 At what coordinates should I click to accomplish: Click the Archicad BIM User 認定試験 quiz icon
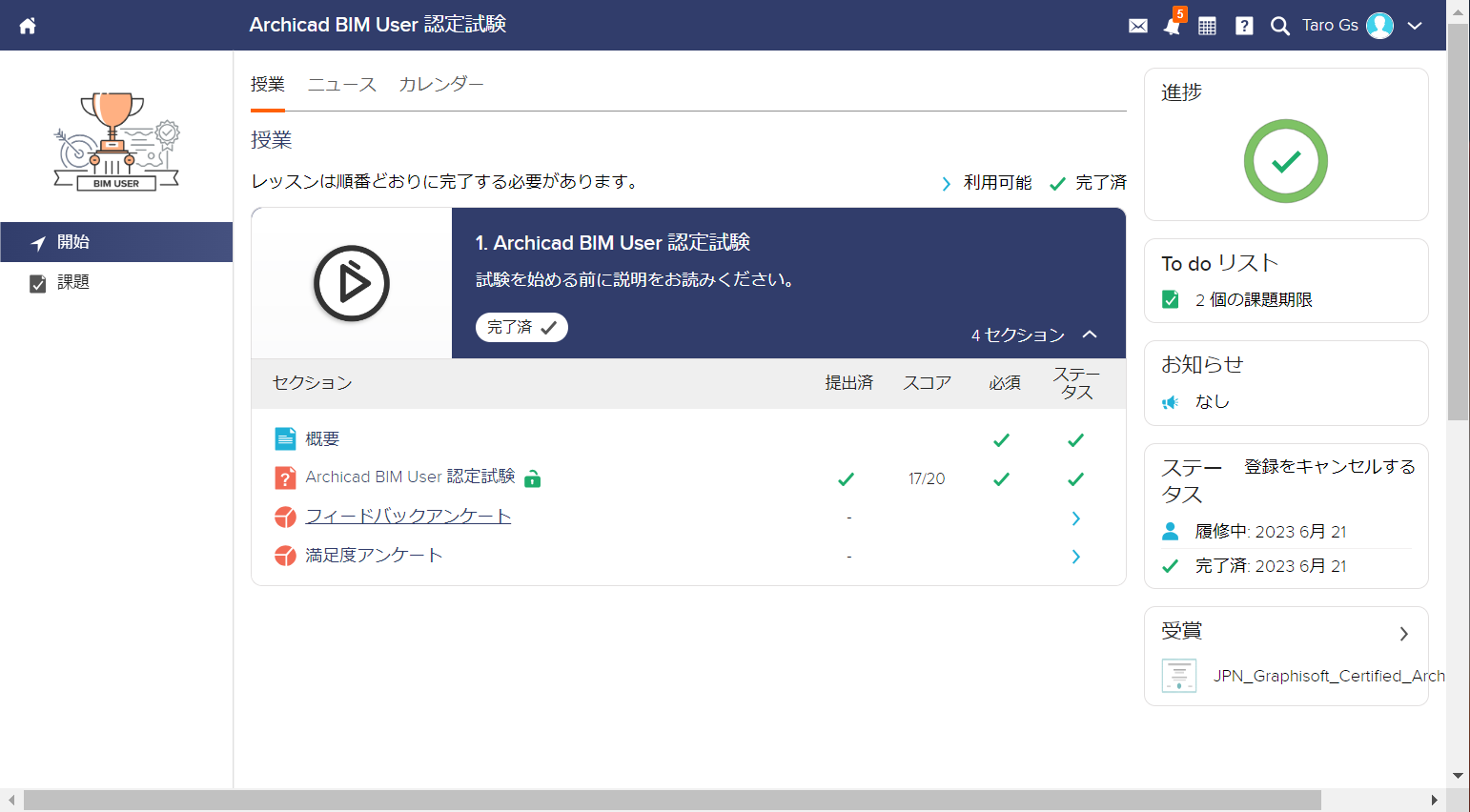coord(285,477)
